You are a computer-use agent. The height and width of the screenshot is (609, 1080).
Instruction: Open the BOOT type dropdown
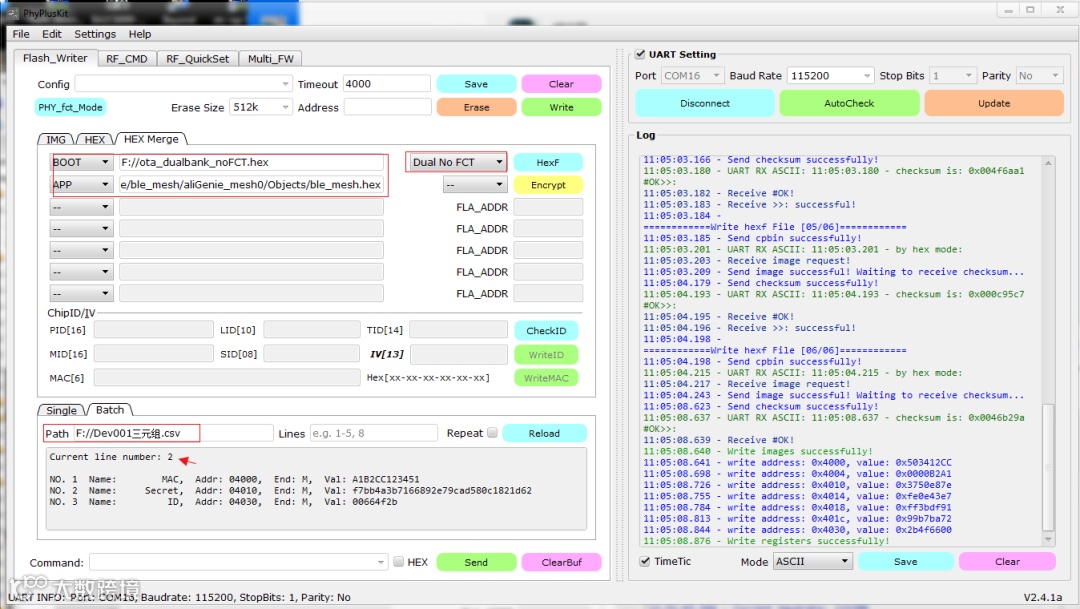pyautogui.click(x=81, y=163)
